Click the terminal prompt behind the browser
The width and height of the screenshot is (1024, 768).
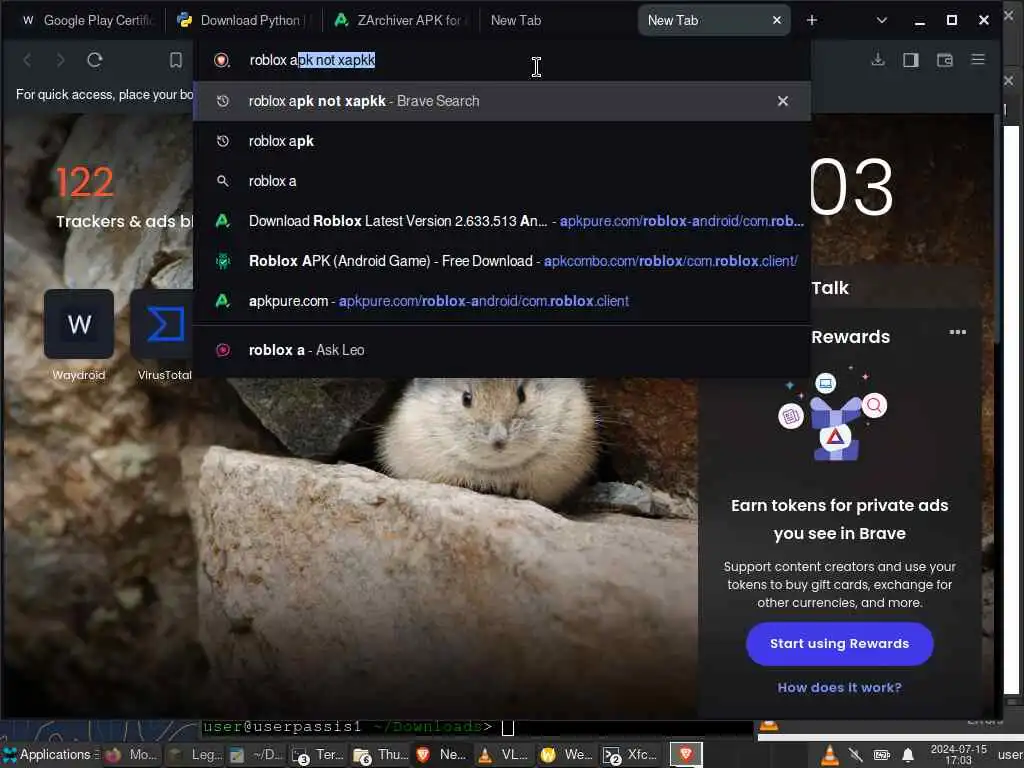pos(359,727)
